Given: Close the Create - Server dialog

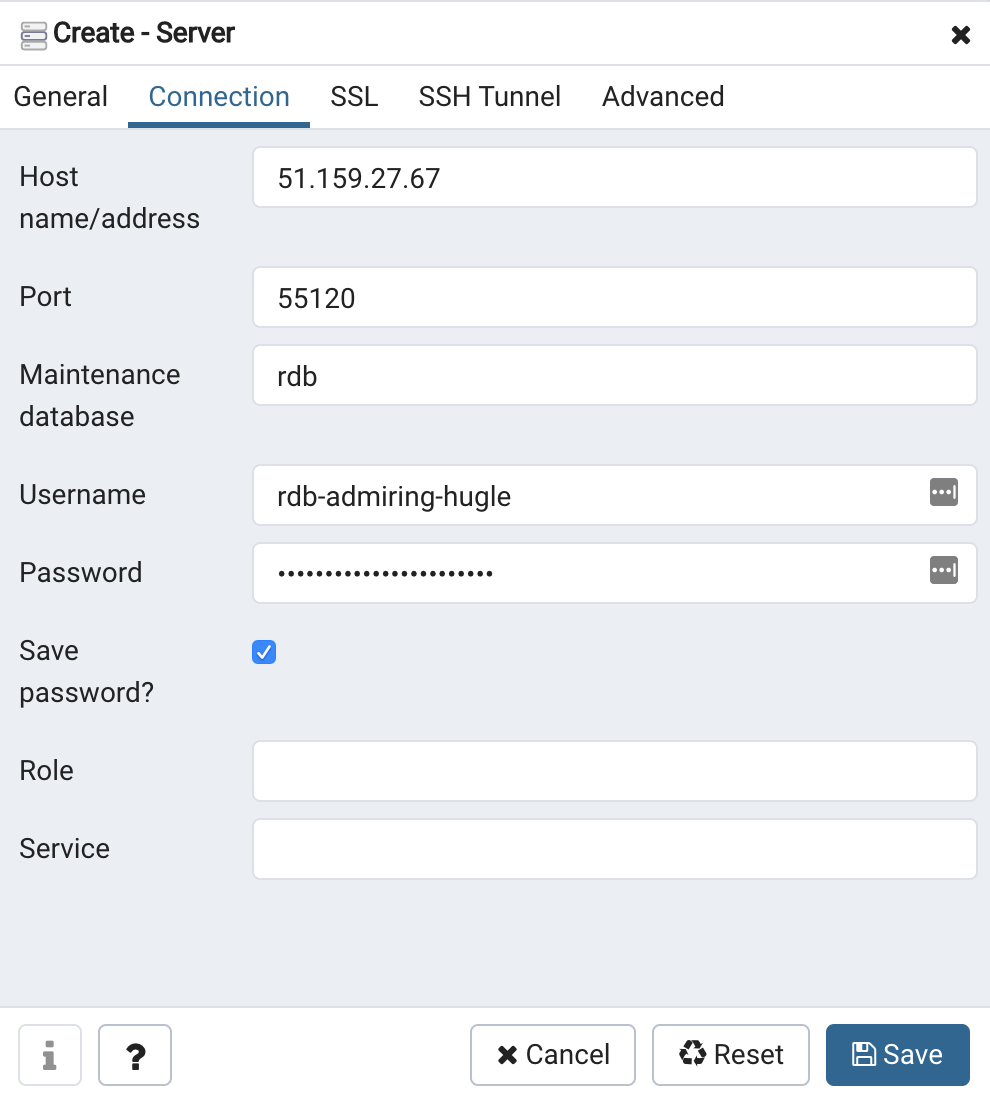Looking at the screenshot, I should (x=960, y=35).
